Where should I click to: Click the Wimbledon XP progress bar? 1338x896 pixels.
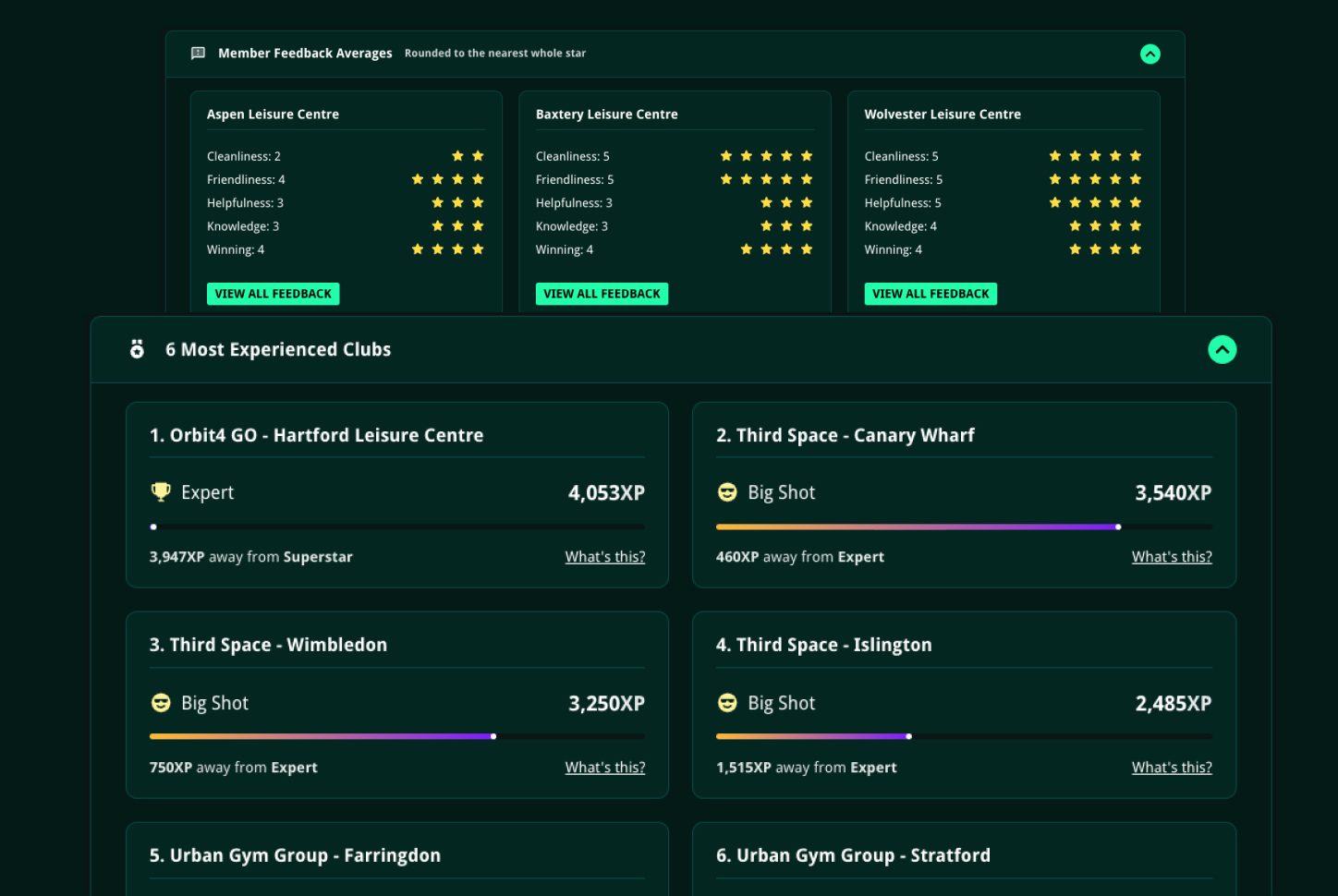397,736
